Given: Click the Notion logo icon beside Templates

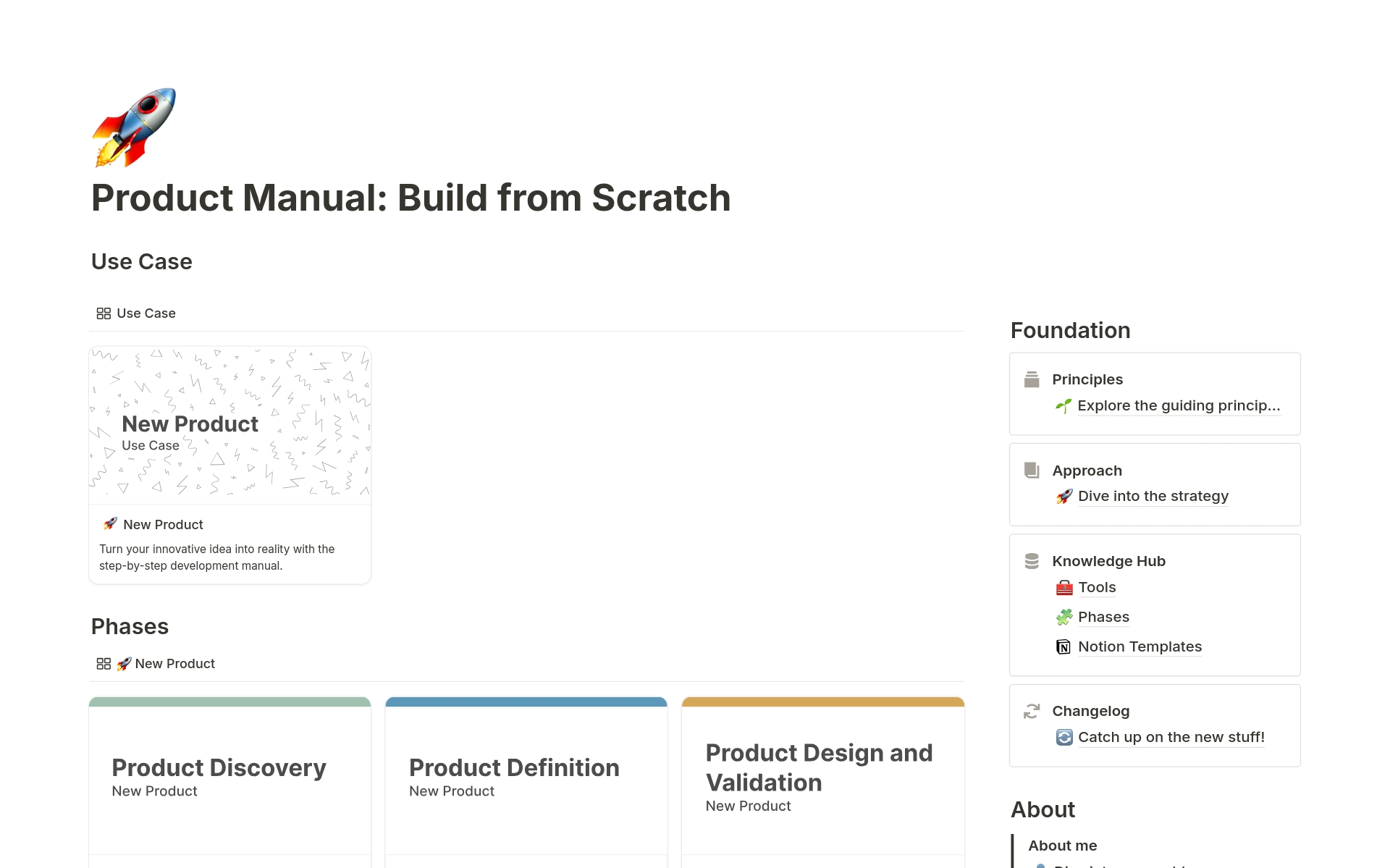Looking at the screenshot, I should 1063,647.
